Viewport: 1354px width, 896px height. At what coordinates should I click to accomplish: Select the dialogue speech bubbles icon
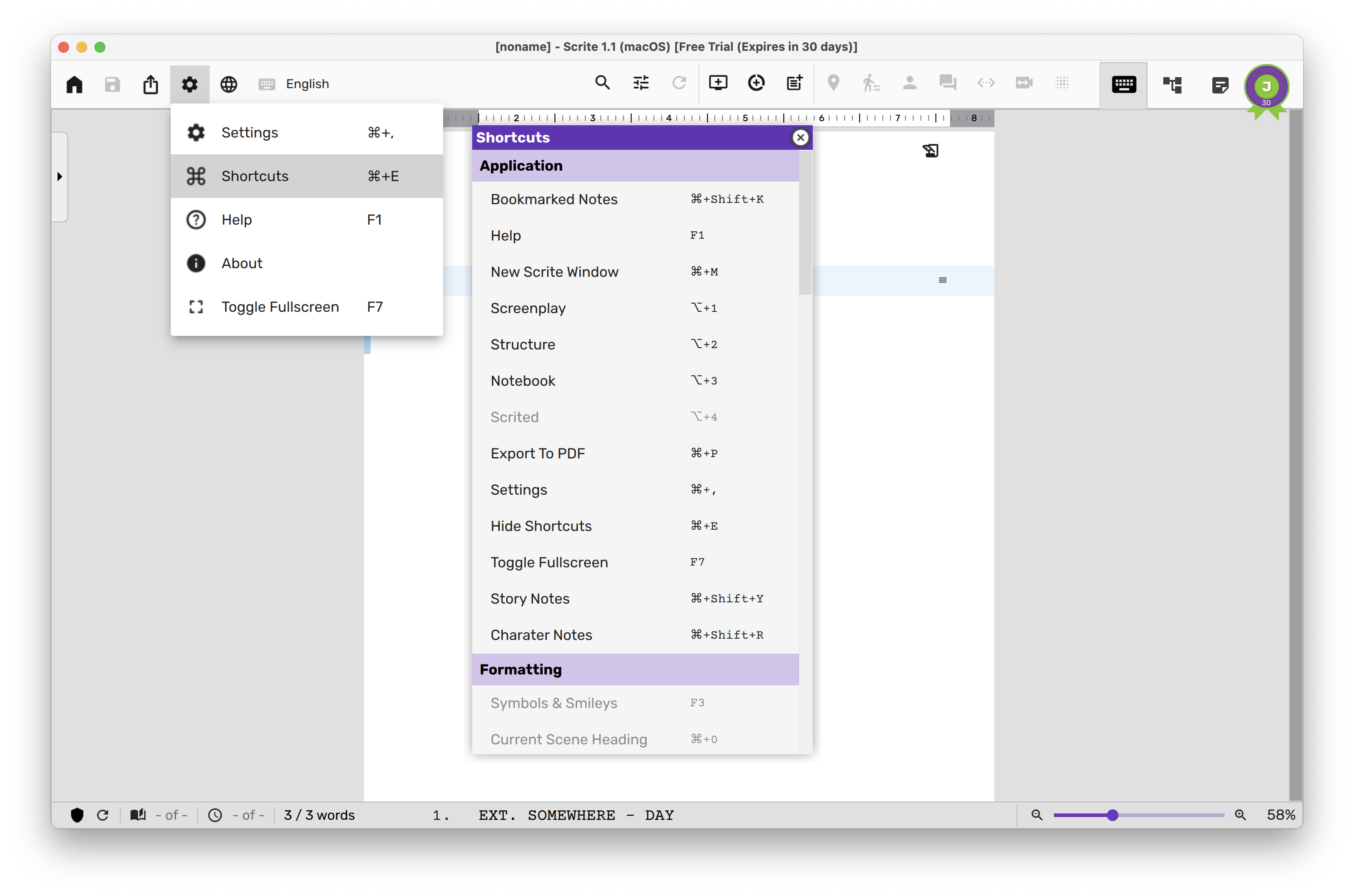click(x=948, y=83)
